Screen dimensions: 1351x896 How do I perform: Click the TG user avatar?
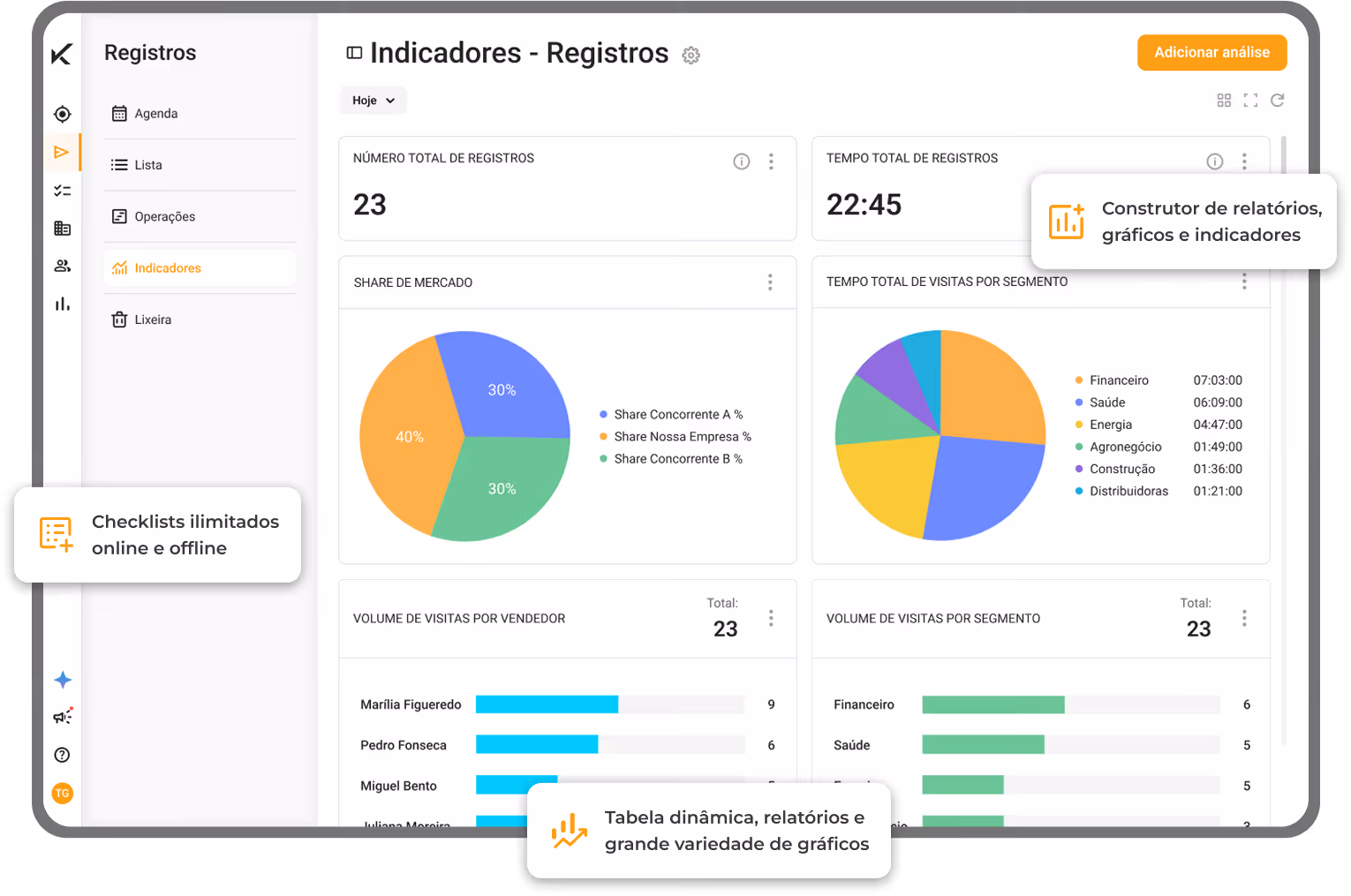tap(62, 793)
